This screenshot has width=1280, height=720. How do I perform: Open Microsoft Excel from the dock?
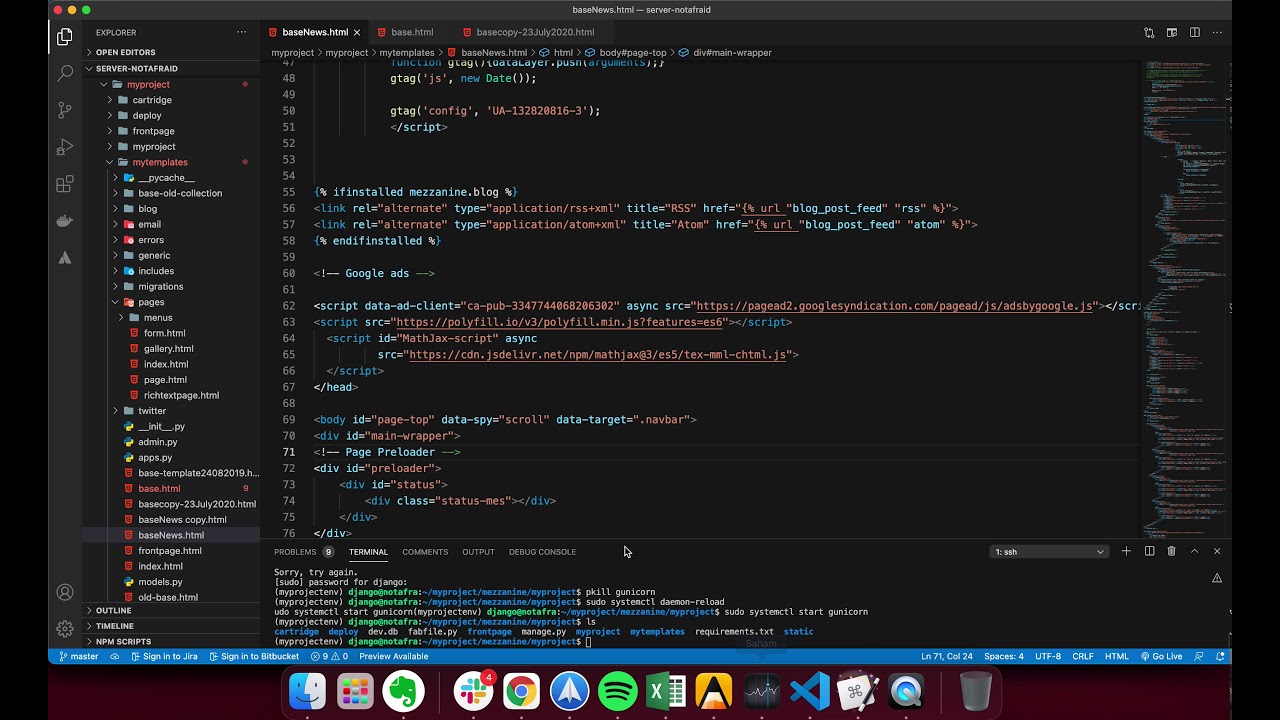[x=666, y=692]
